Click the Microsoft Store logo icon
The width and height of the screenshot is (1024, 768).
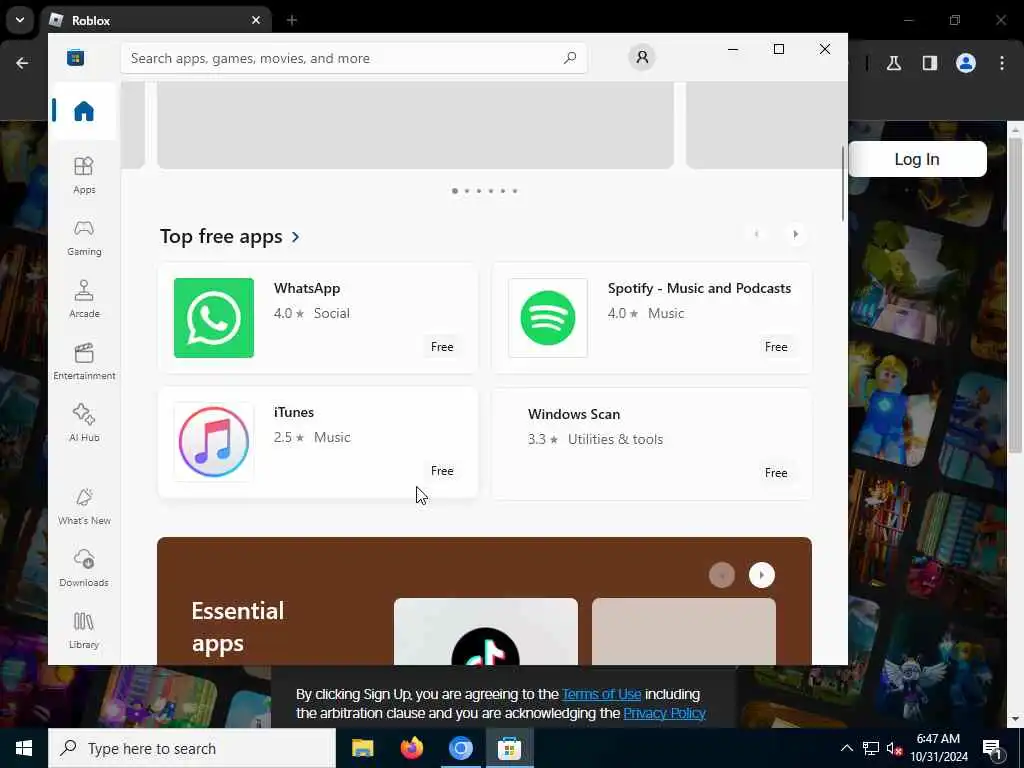[75, 57]
